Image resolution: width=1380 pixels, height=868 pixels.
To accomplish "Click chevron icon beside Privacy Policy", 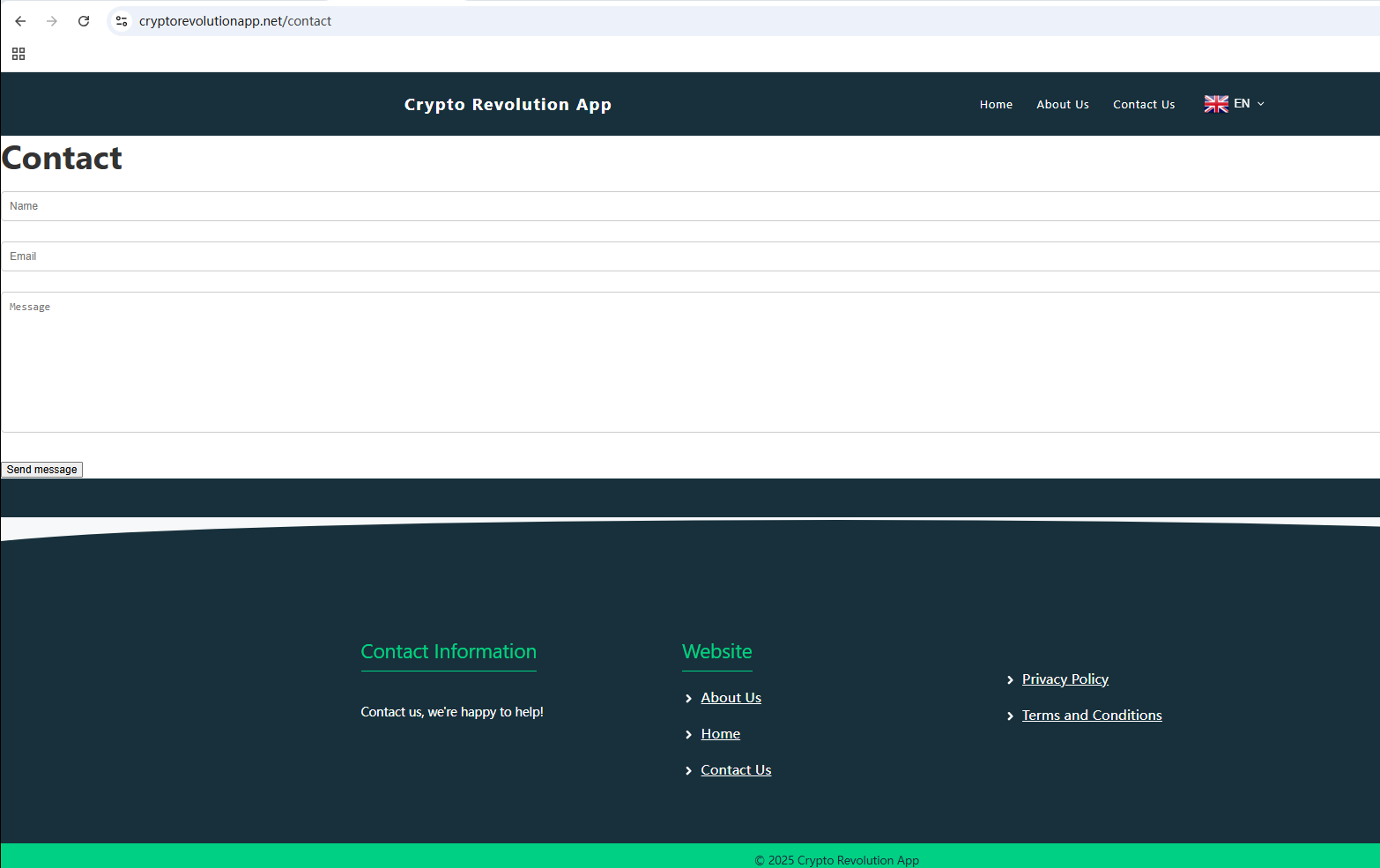I will [x=1010, y=680].
